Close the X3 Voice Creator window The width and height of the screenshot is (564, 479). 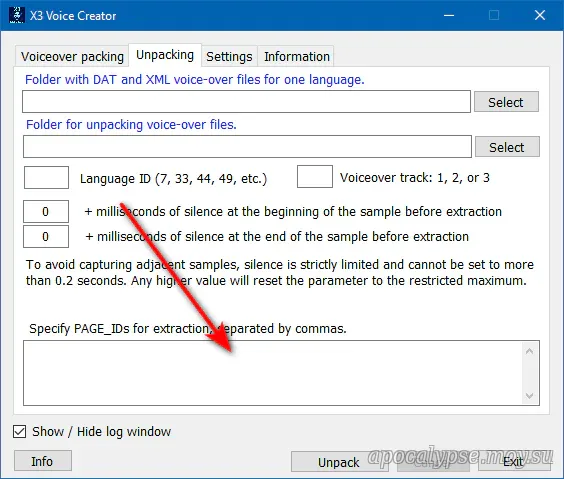click(x=540, y=15)
